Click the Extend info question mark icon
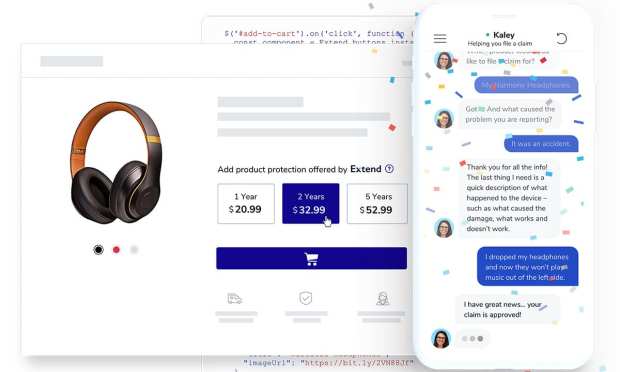Viewport: 620px width, 372px height. 389,169
